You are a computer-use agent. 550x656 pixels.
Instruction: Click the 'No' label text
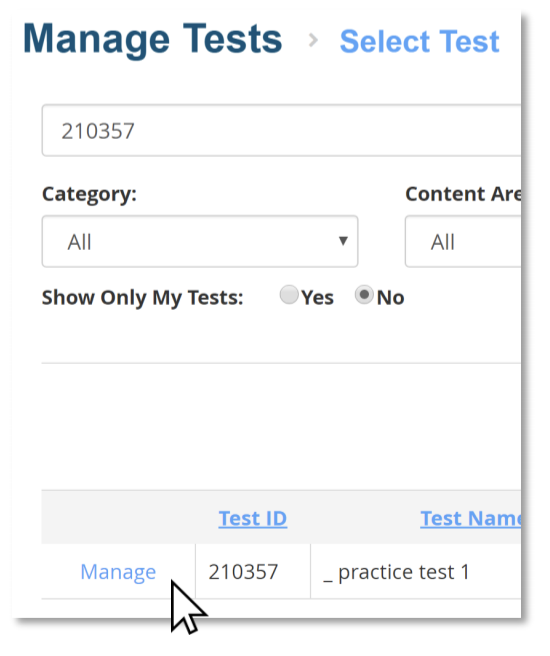390,298
